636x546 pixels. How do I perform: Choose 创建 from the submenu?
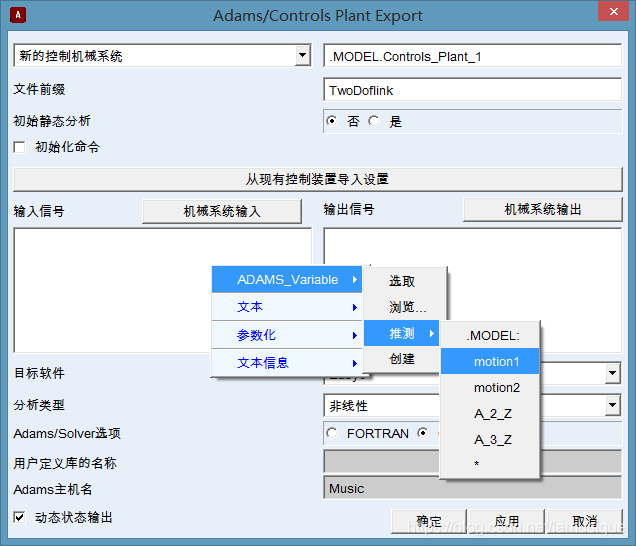402,359
